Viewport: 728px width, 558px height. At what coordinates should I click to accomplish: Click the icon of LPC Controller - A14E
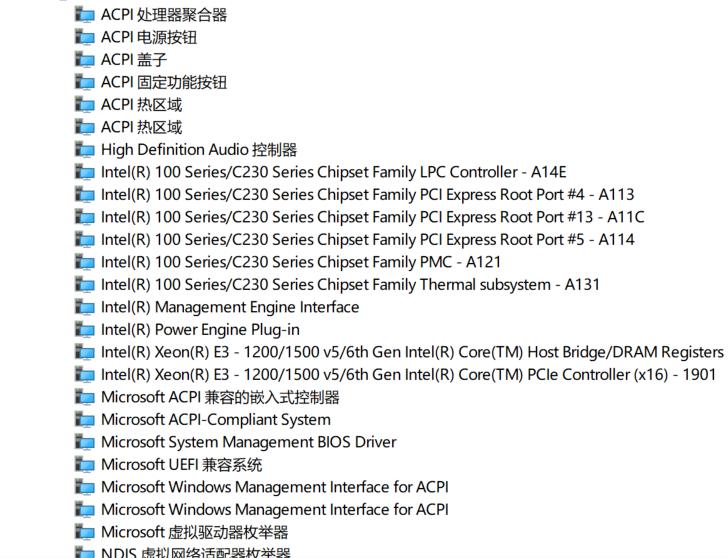84,172
